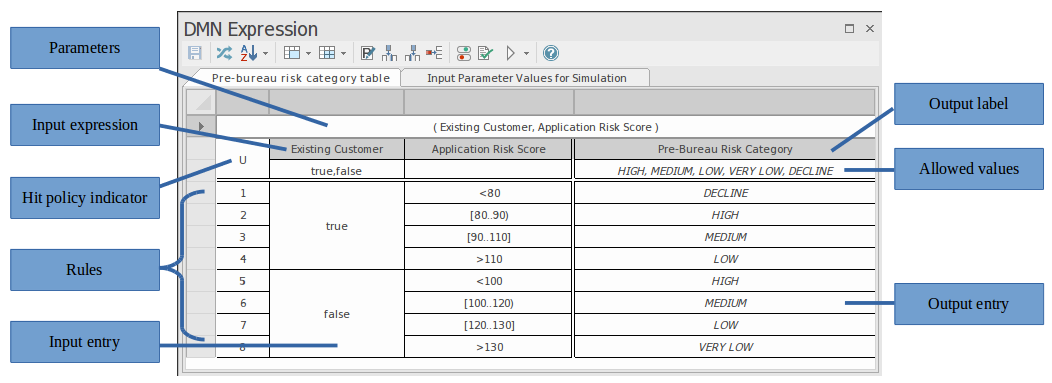Click the table grid rows icon
The height and width of the screenshot is (383, 1052).
(327, 53)
